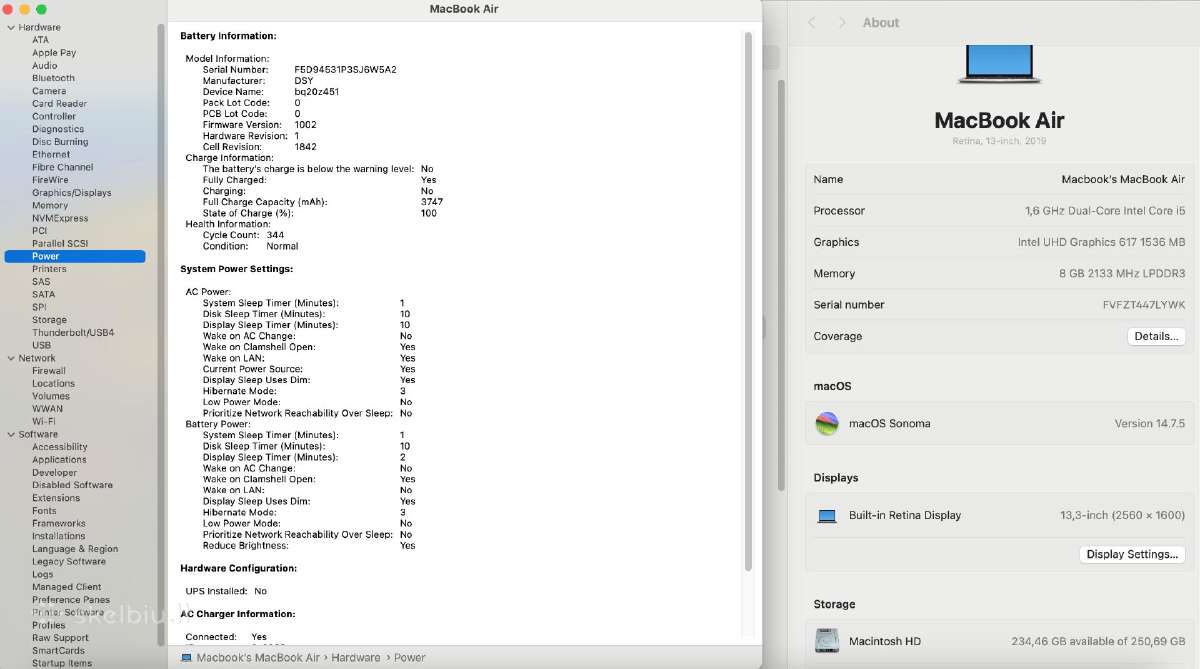Viewport: 1200px width, 669px height.
Task: Click Full Charge Capacity value 3747
Action: [x=432, y=202]
